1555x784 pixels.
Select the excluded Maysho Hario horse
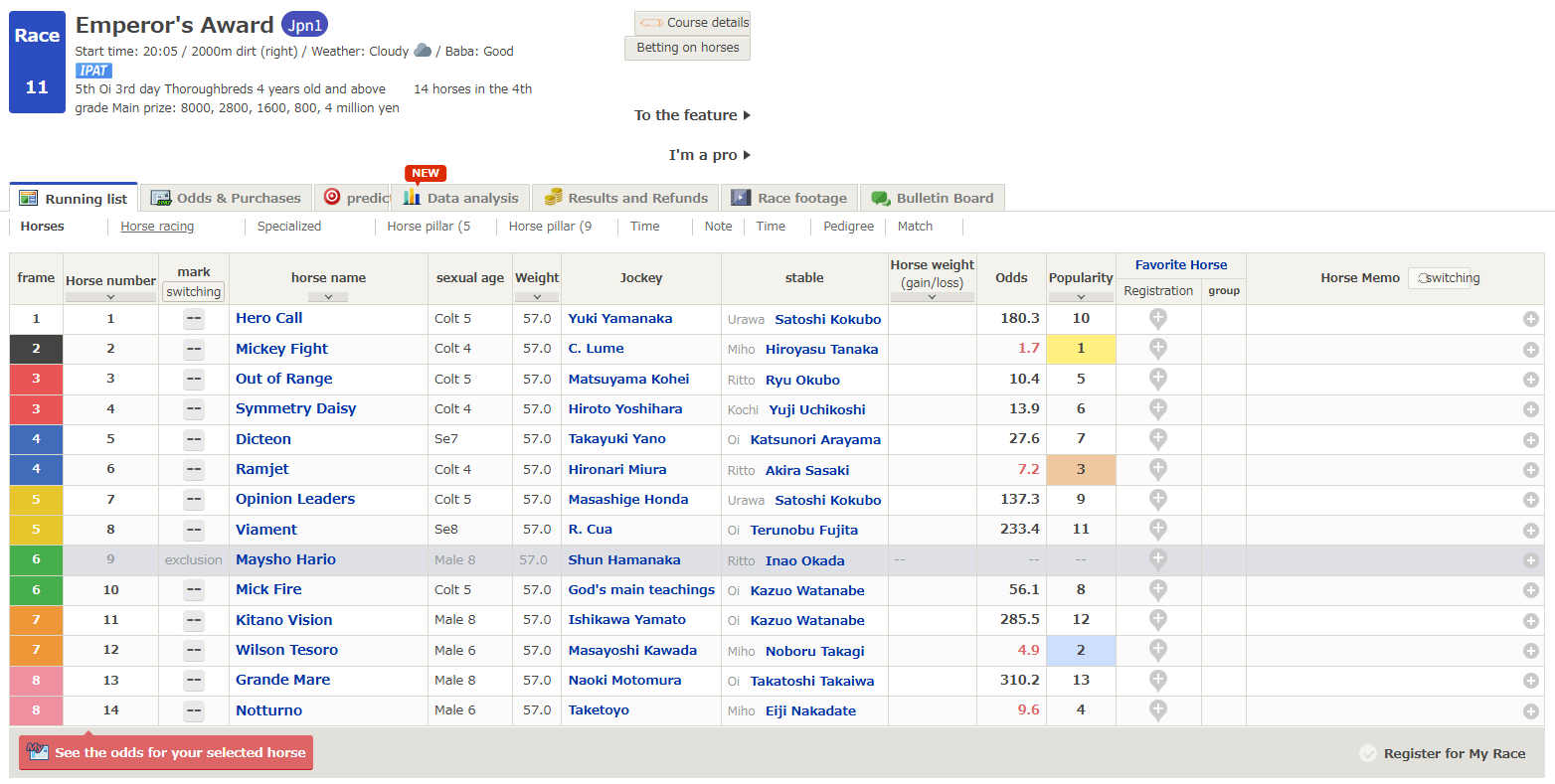(x=285, y=559)
